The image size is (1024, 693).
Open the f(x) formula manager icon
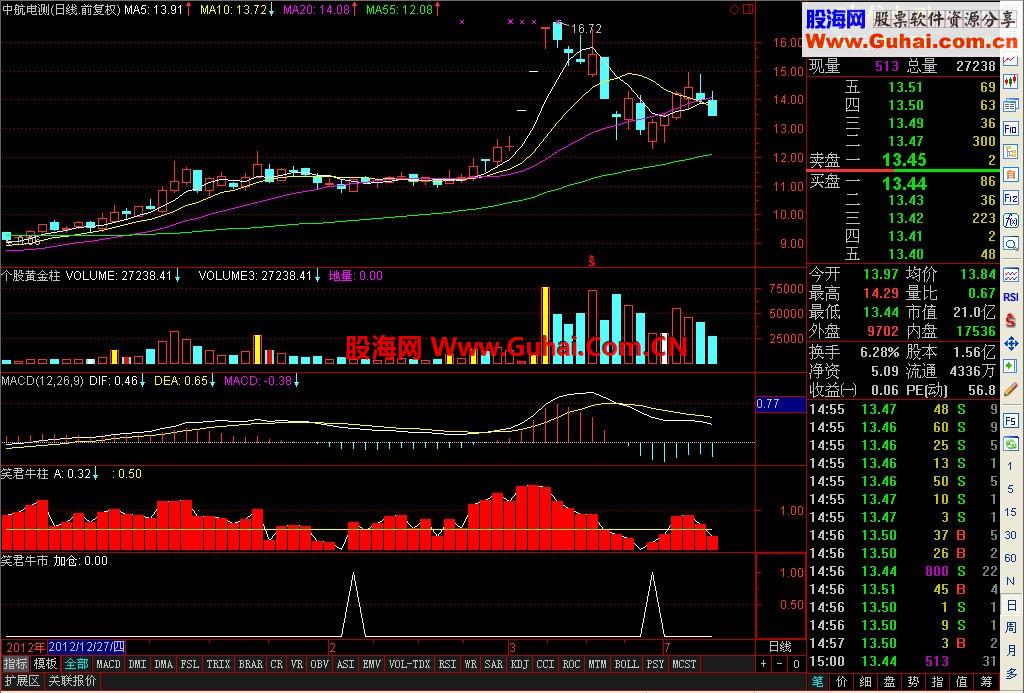pyautogui.click(x=1010, y=221)
